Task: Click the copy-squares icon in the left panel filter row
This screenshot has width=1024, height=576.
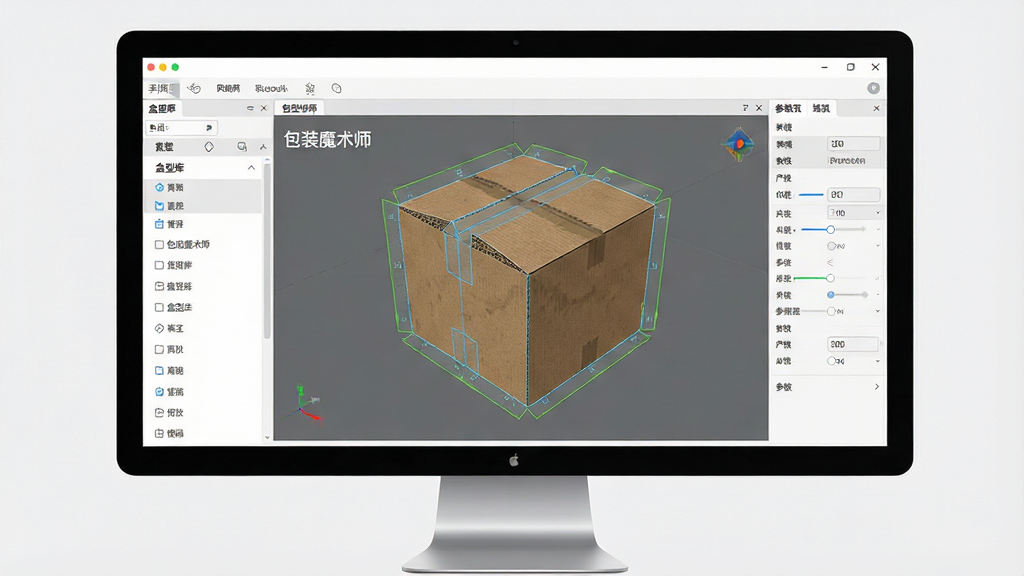Action: point(242,147)
